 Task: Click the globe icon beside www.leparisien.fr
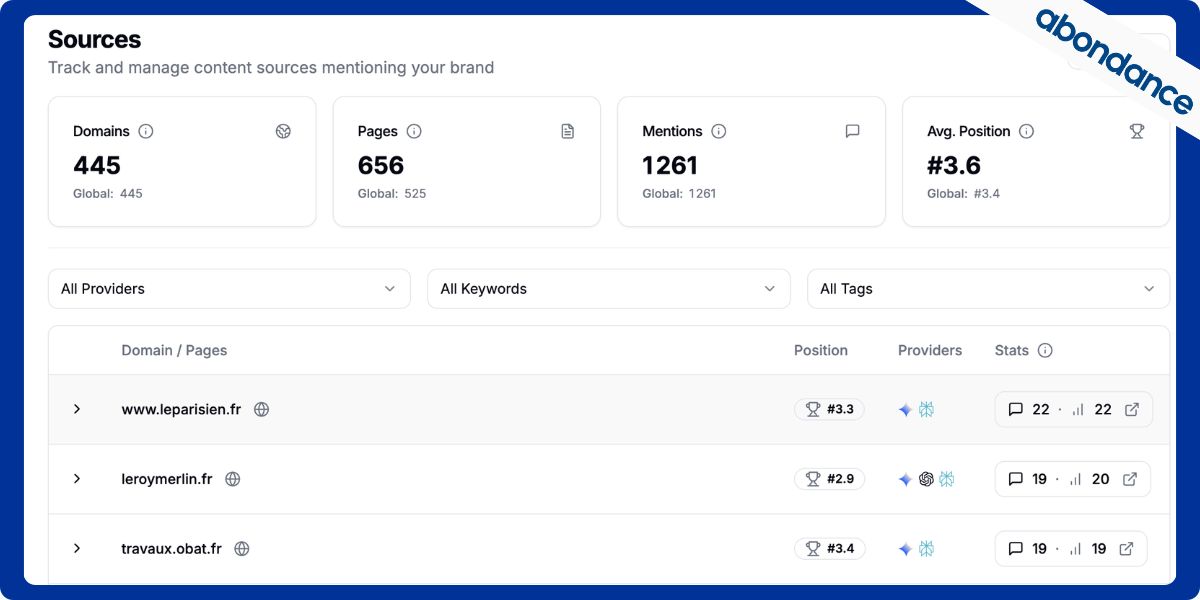pyautogui.click(x=262, y=409)
